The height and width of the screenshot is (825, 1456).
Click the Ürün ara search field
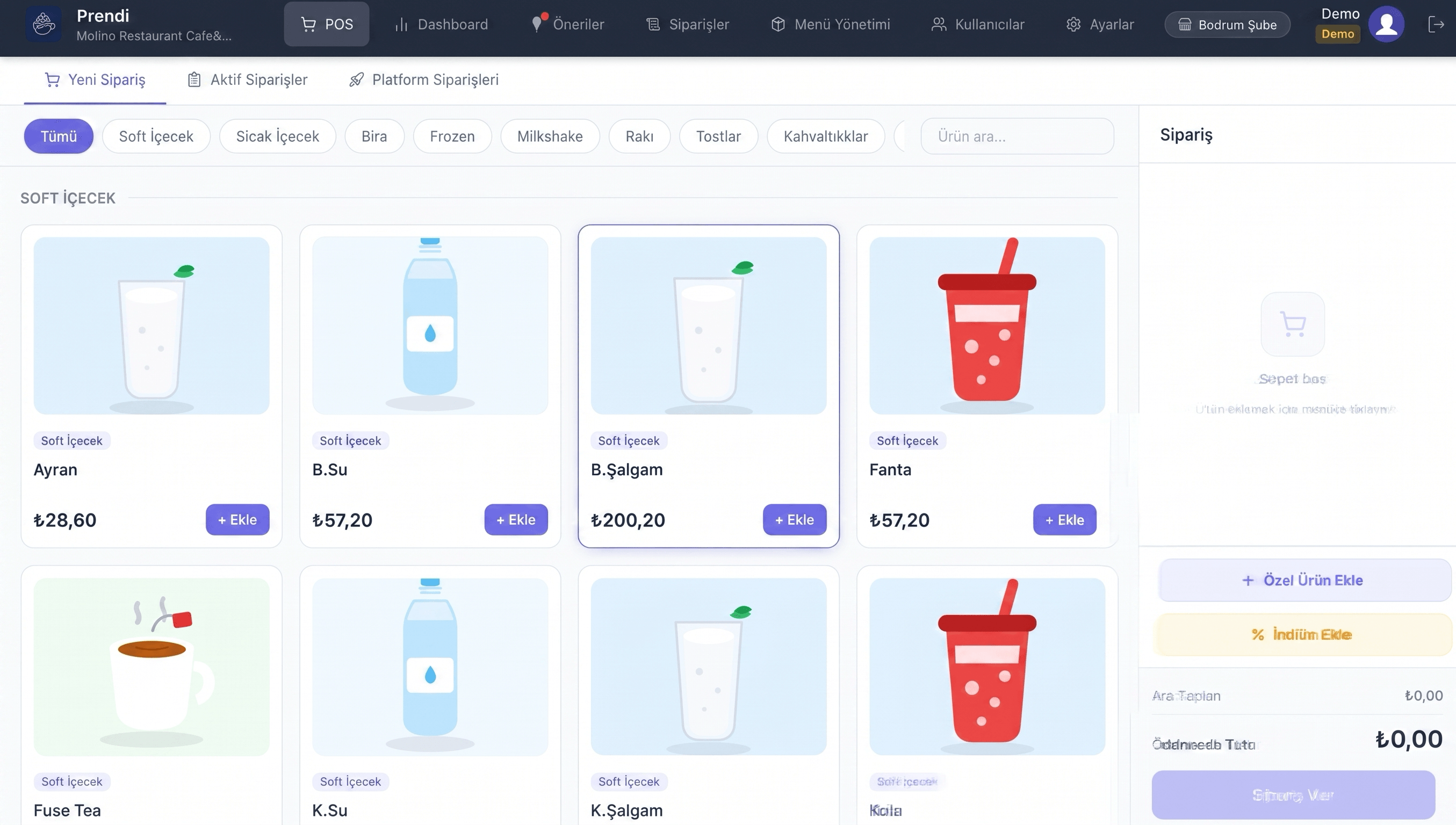click(x=1017, y=136)
